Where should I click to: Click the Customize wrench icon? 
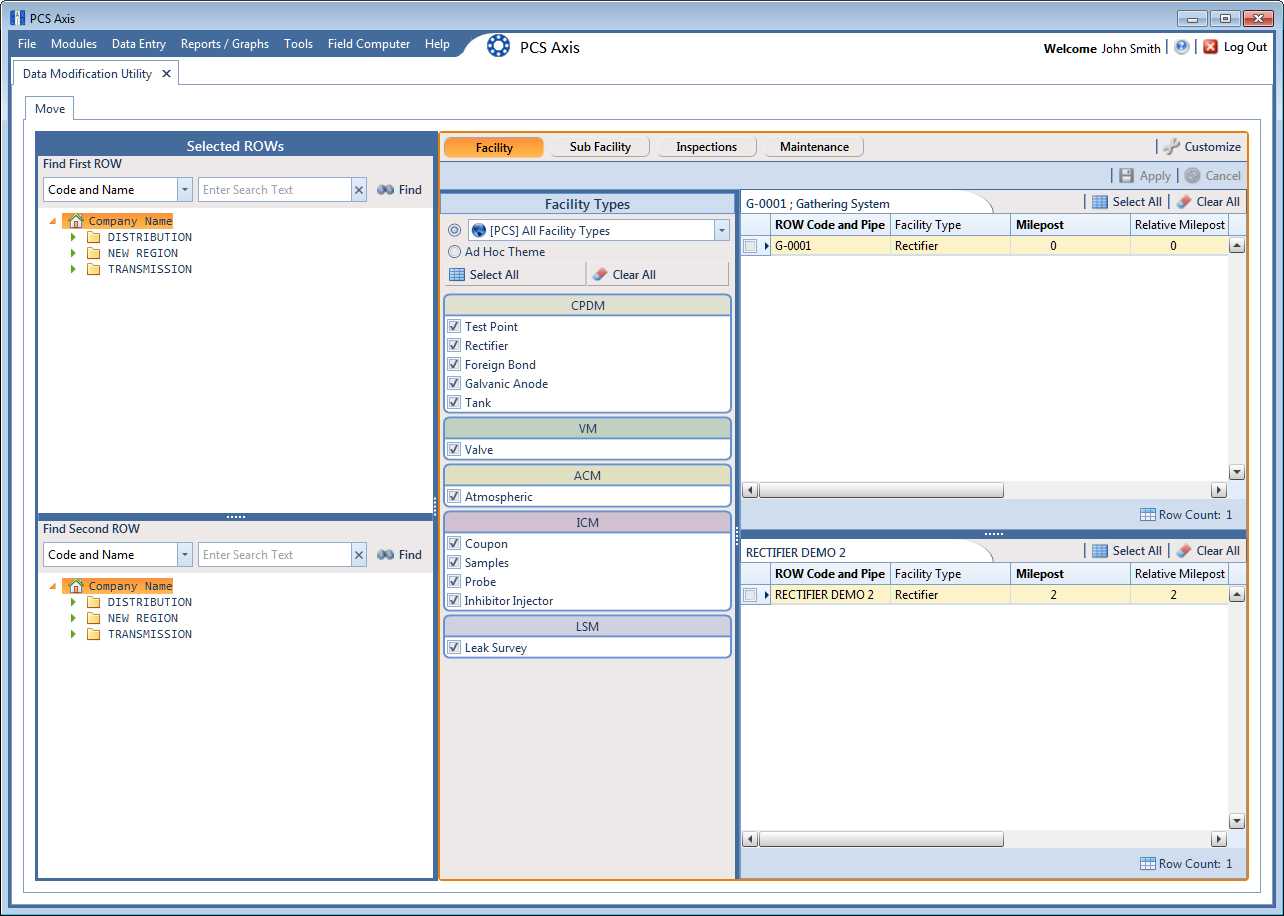[1171, 147]
